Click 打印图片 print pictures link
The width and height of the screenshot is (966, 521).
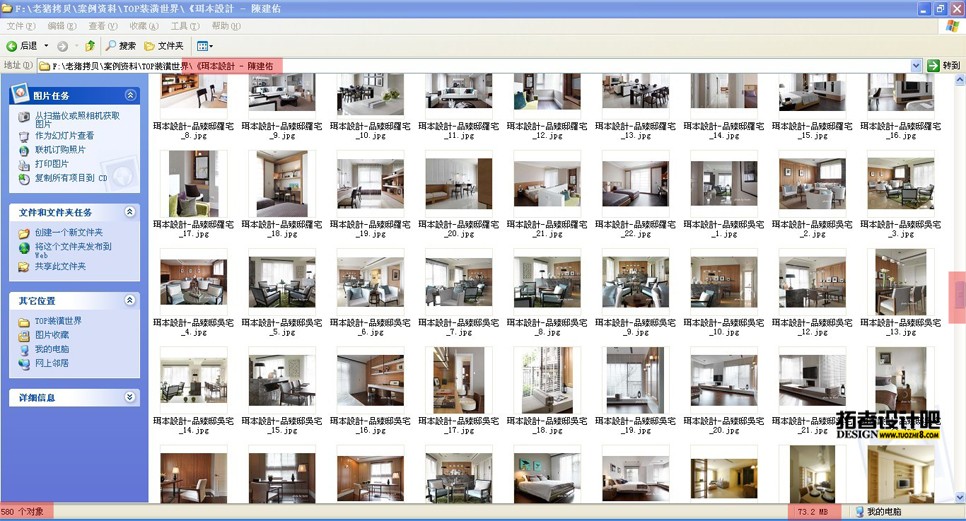pyautogui.click(x=51, y=164)
